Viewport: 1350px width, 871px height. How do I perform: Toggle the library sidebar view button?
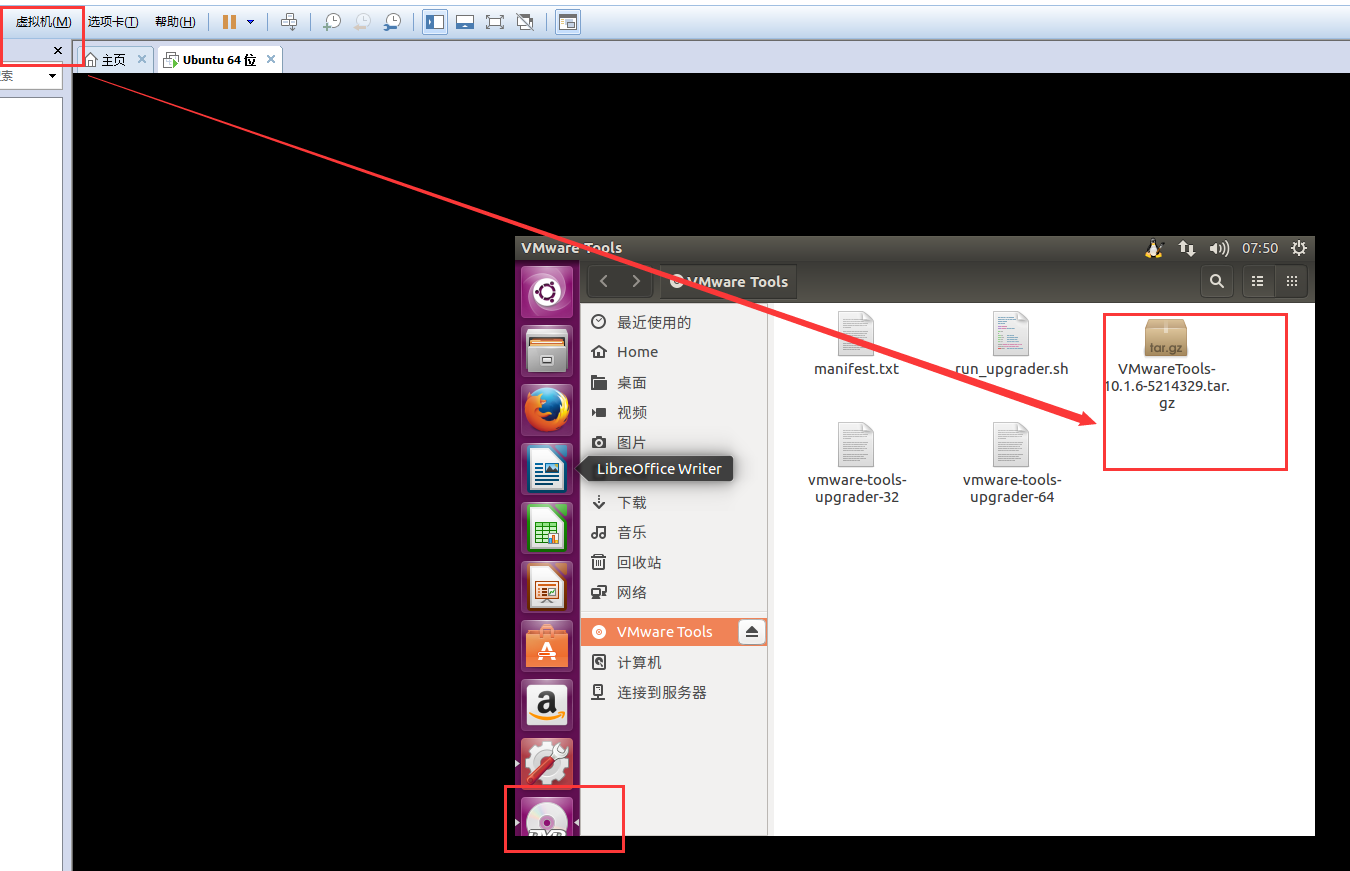click(435, 22)
